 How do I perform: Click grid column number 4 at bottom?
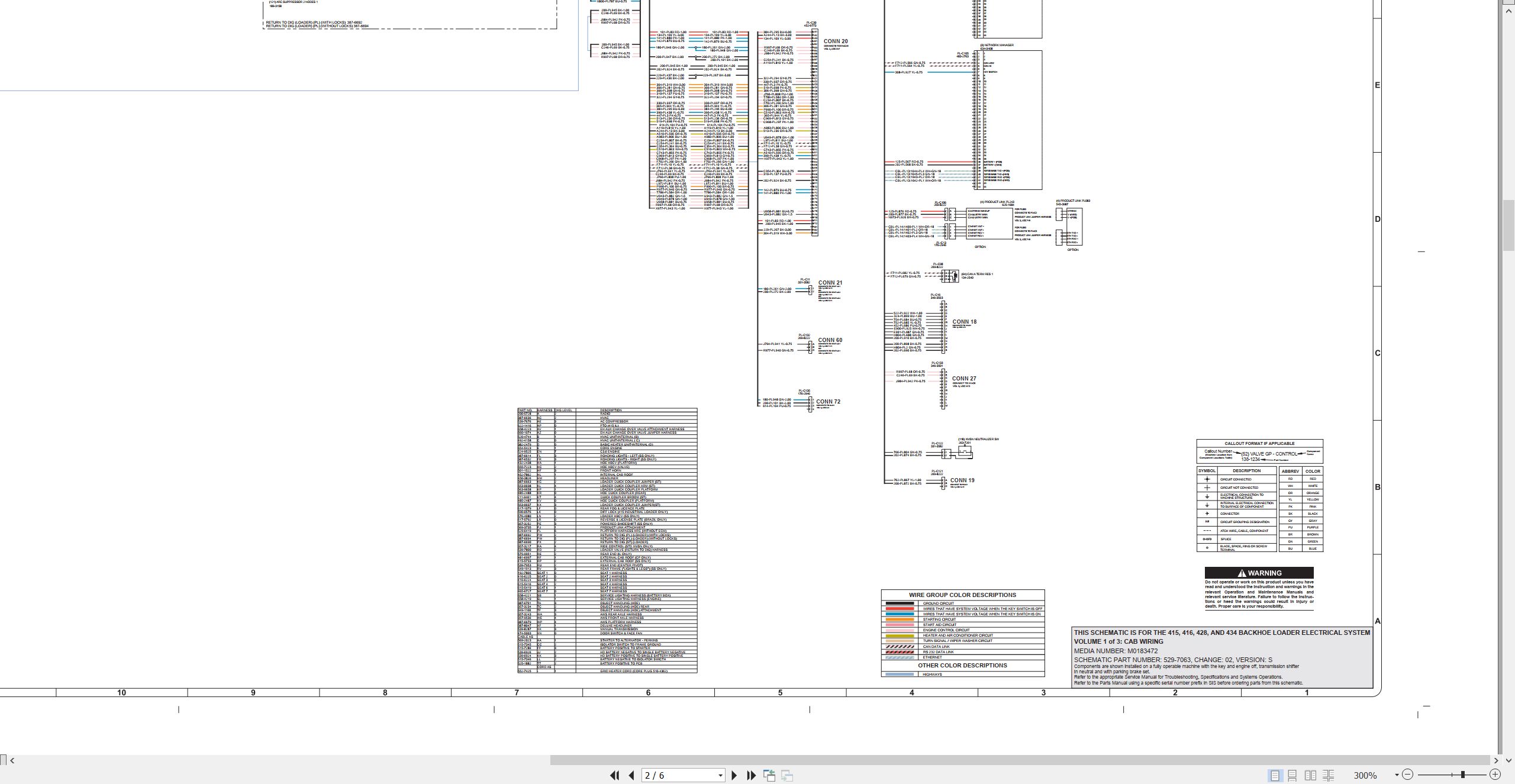911,693
